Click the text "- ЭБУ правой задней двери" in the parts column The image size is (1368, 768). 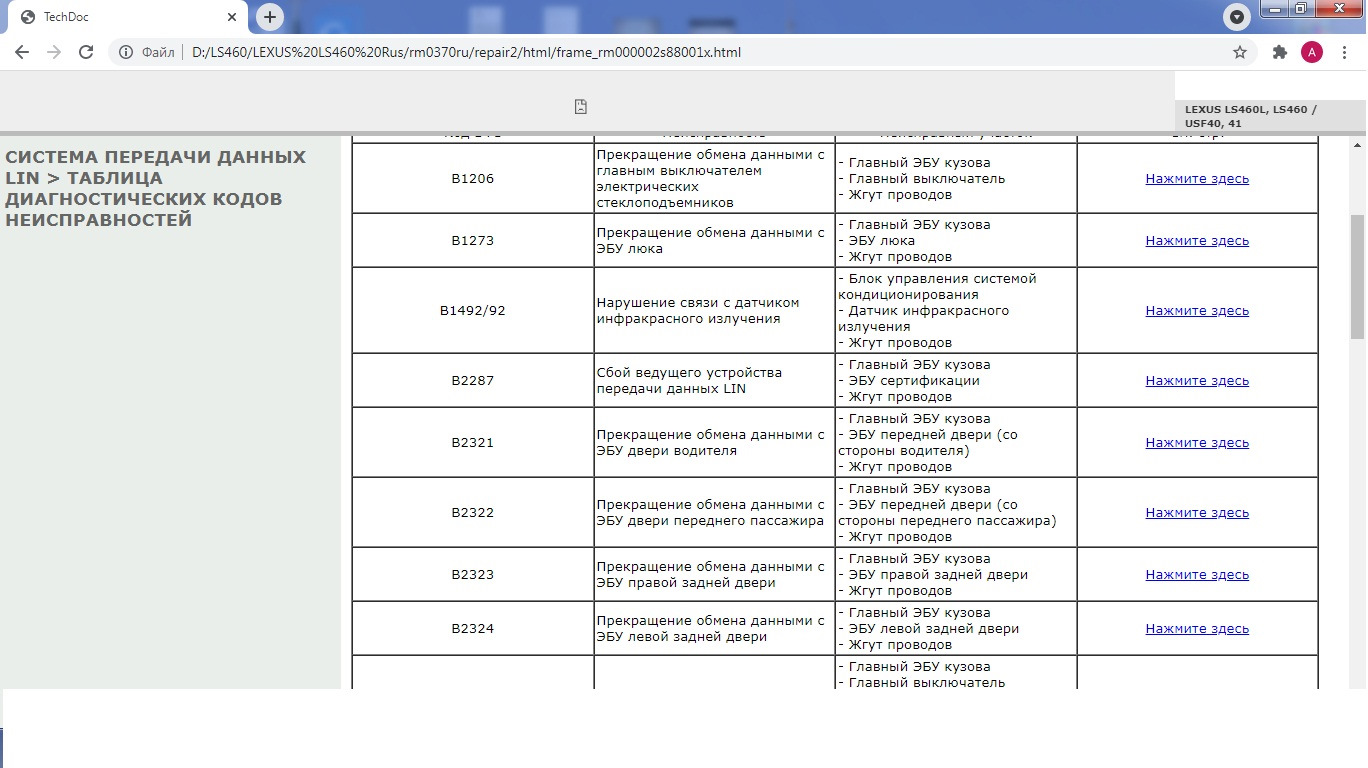(x=933, y=575)
